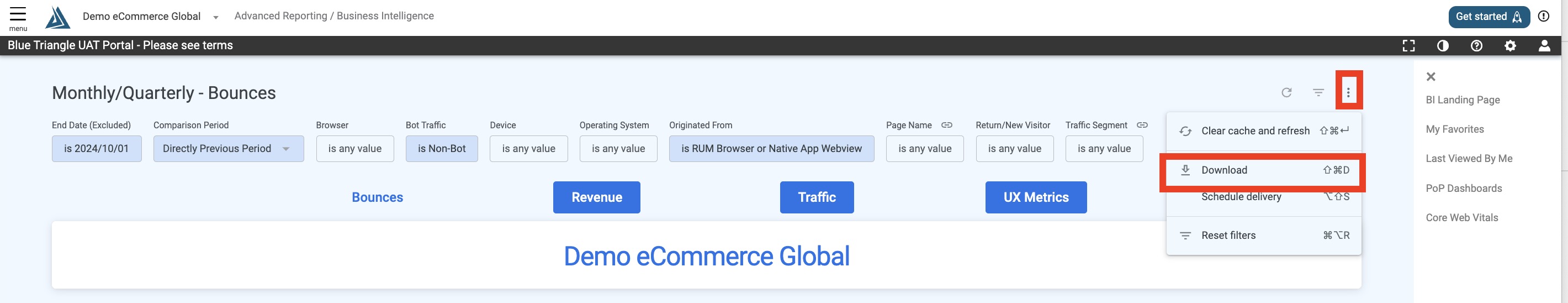Open Bot Traffic filter is Non-Bot
The width and height of the screenshot is (1568, 303).
pyautogui.click(x=441, y=149)
